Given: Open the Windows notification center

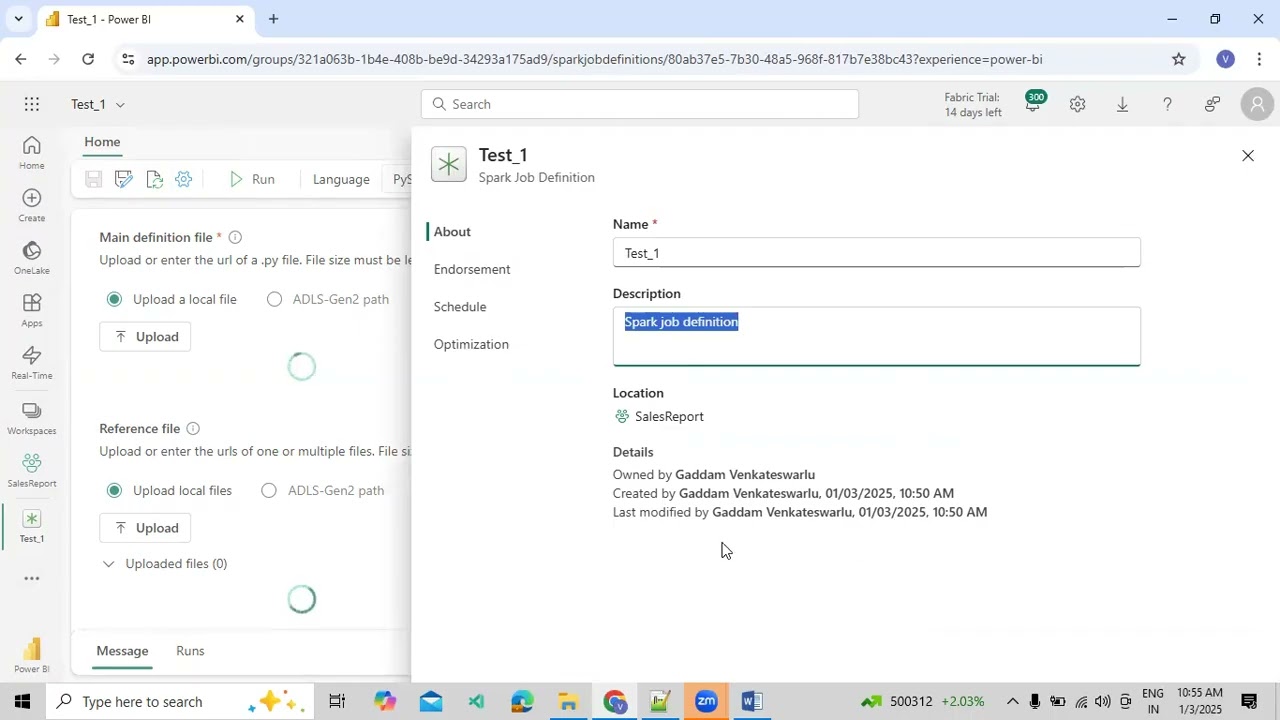Looking at the screenshot, I should click(x=1249, y=701).
